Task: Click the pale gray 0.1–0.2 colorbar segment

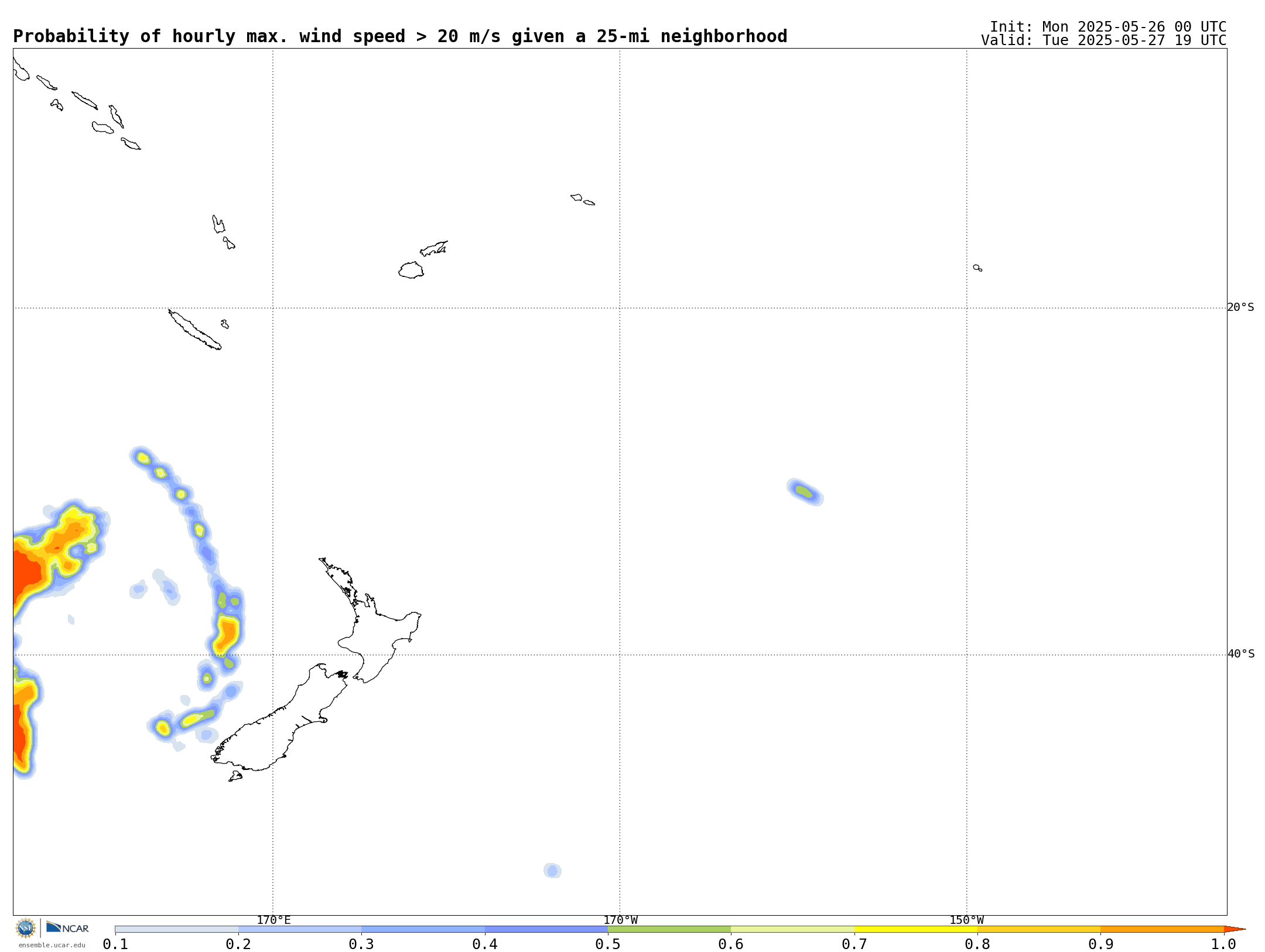Action: click(x=177, y=929)
